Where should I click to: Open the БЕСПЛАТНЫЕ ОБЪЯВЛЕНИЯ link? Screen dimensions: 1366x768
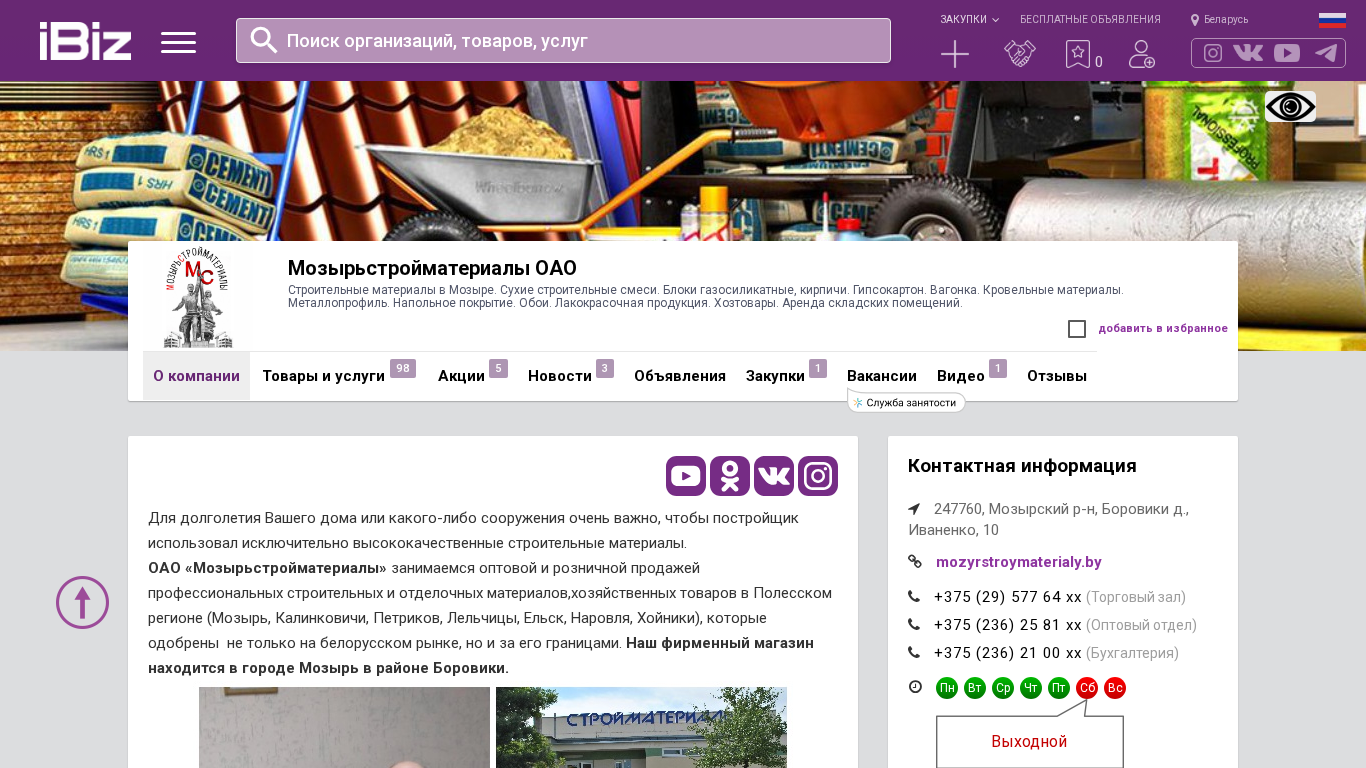[1090, 20]
